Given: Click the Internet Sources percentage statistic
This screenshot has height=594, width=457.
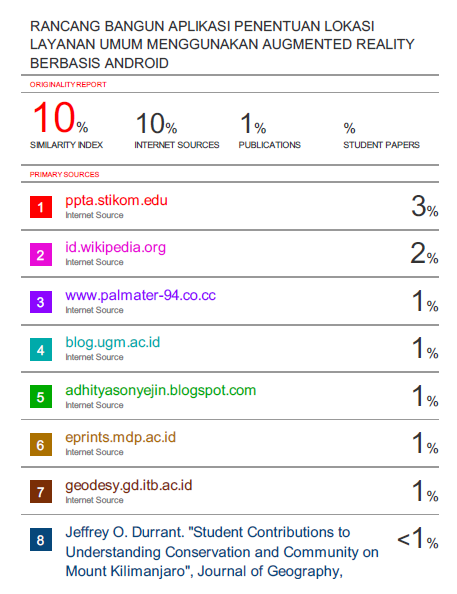Looking at the screenshot, I should [x=156, y=123].
